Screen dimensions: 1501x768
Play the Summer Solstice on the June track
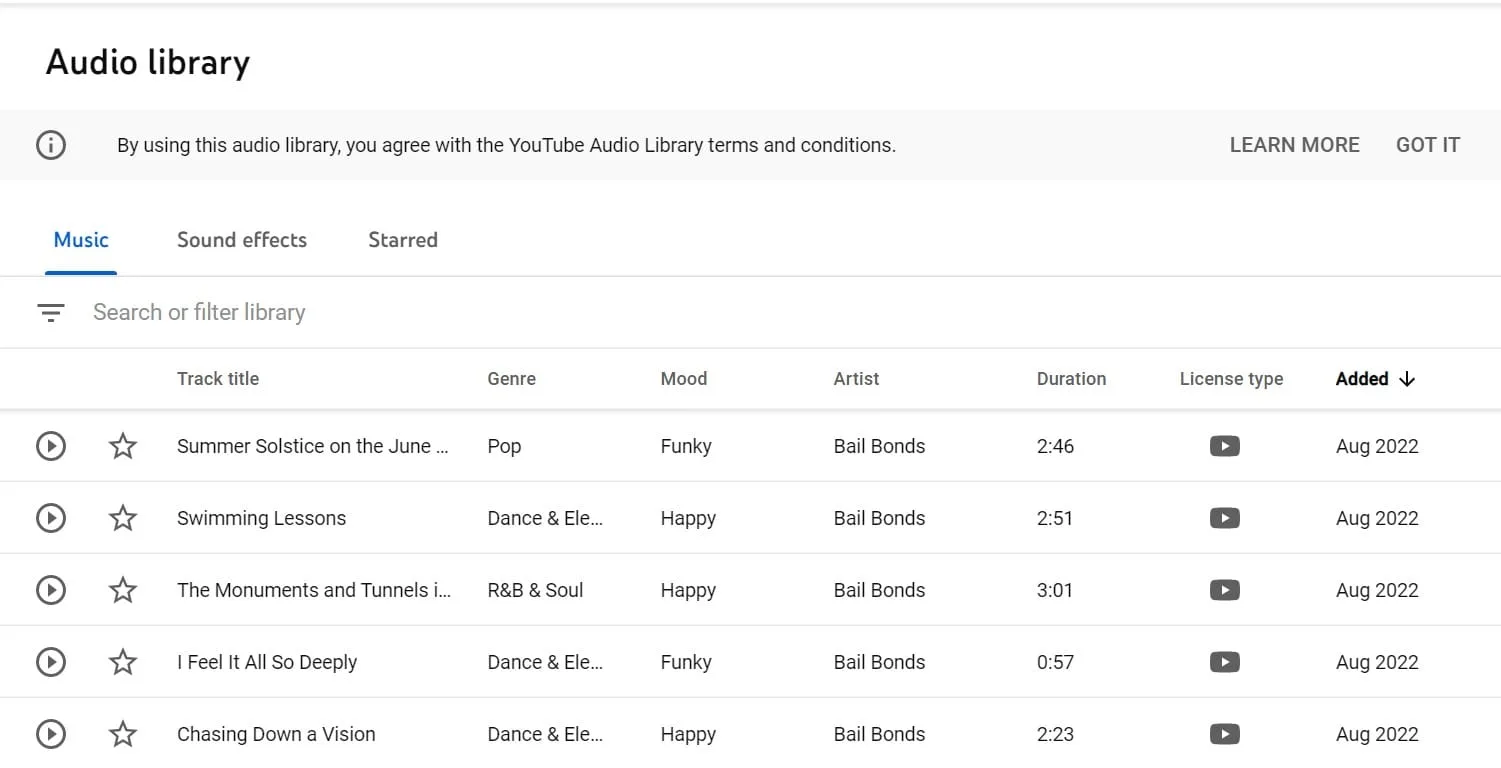[51, 446]
